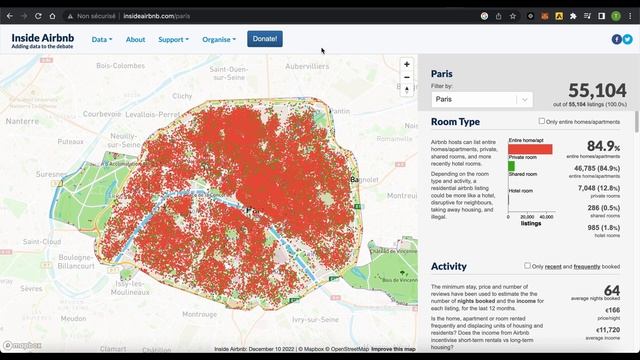640x360 pixels.
Task: Click the Paris panel title
Action: click(442, 74)
